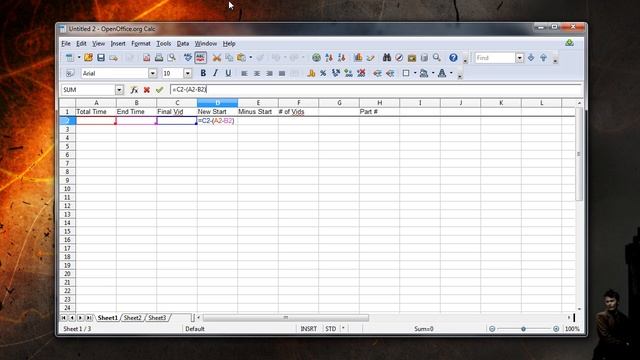Image resolution: width=640 pixels, height=360 pixels.
Task: Sort Ascending
Action: pos(329,58)
